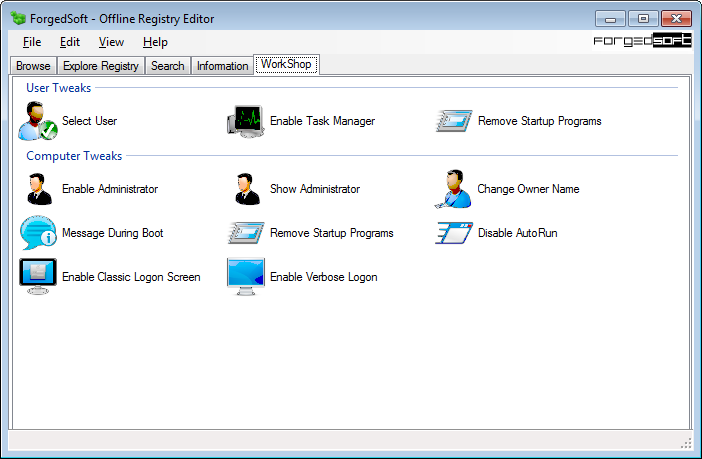
Task: Click Remove Startup Programs text under Computer Tweaks
Action: [331, 233]
